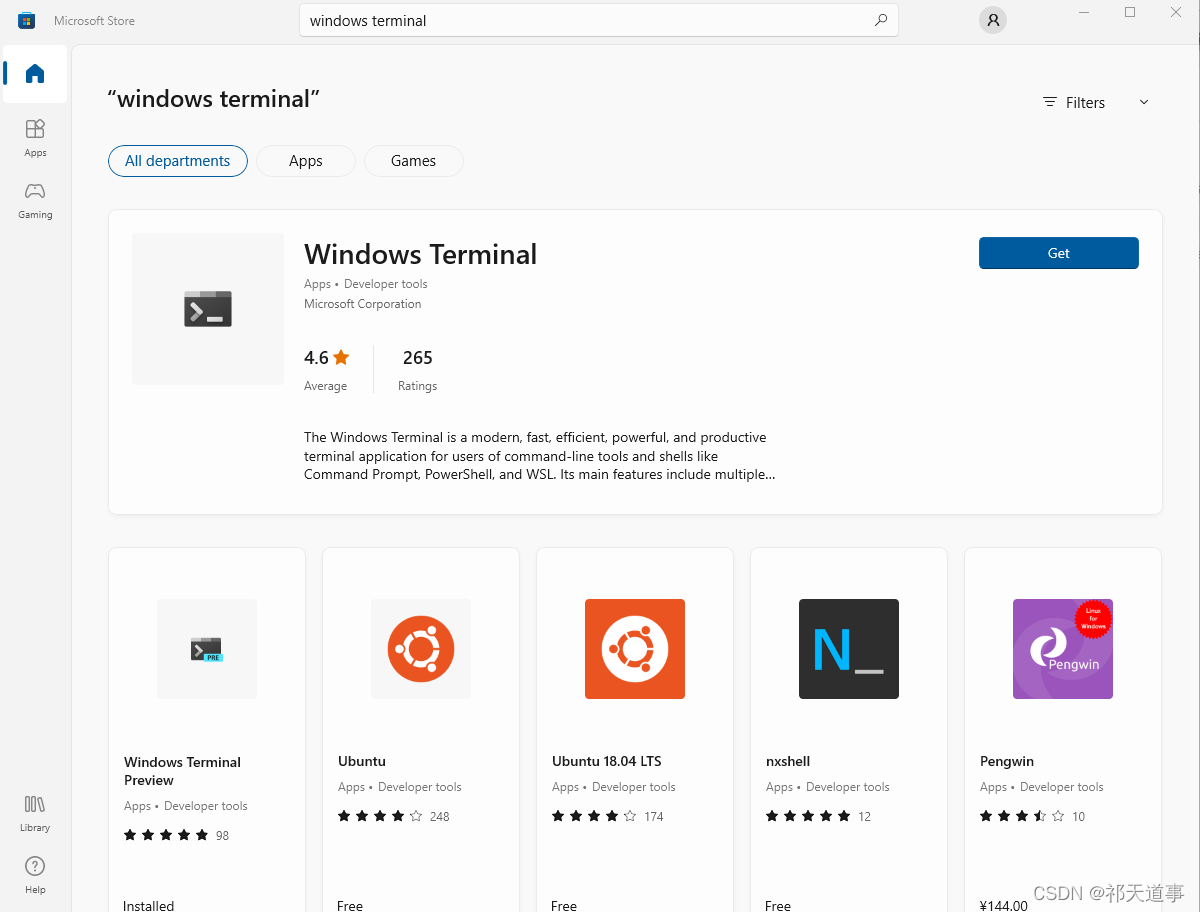
Task: Select the Games filter tab
Action: tap(414, 161)
